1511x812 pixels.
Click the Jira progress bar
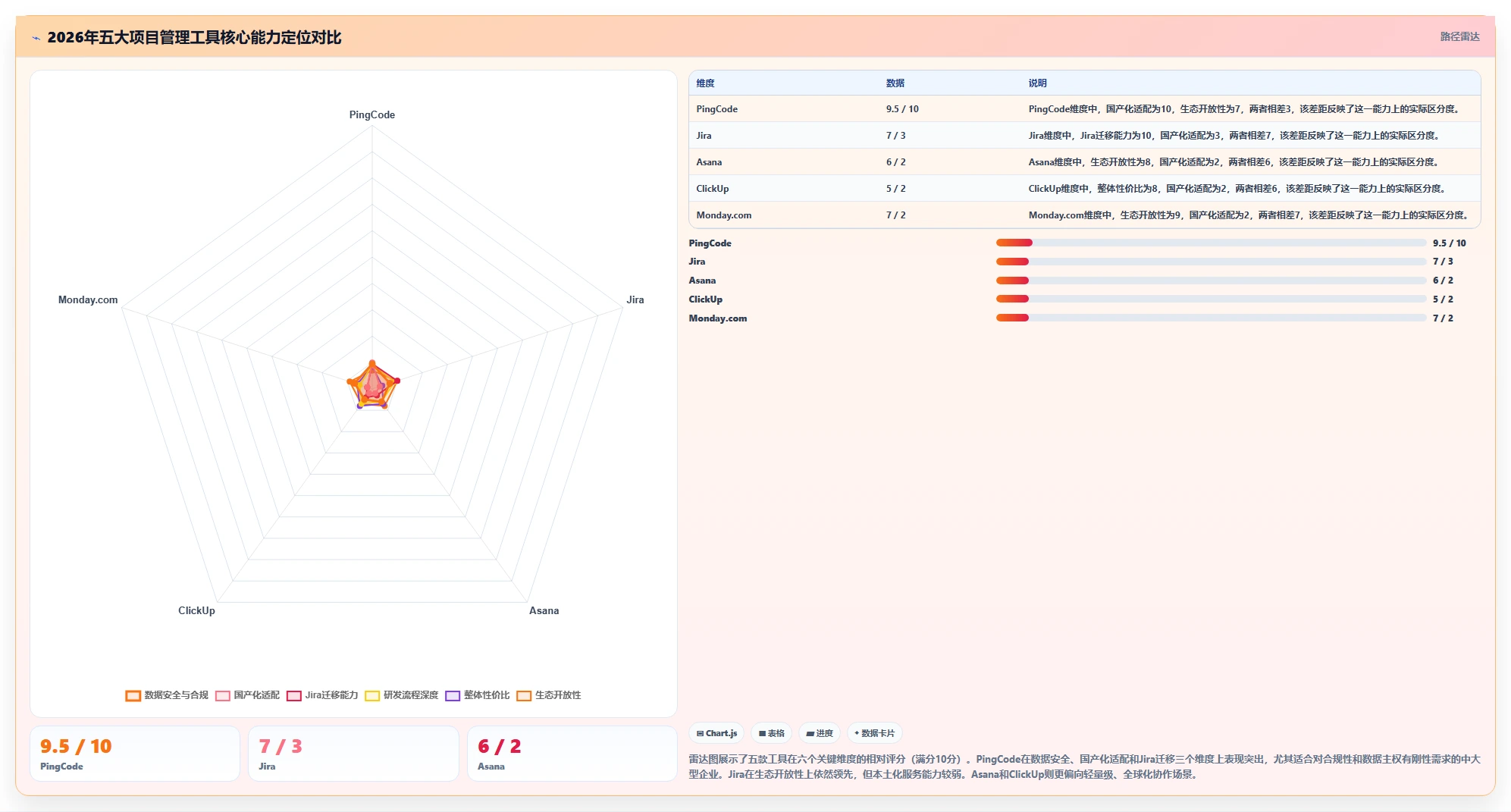[x=1211, y=262]
